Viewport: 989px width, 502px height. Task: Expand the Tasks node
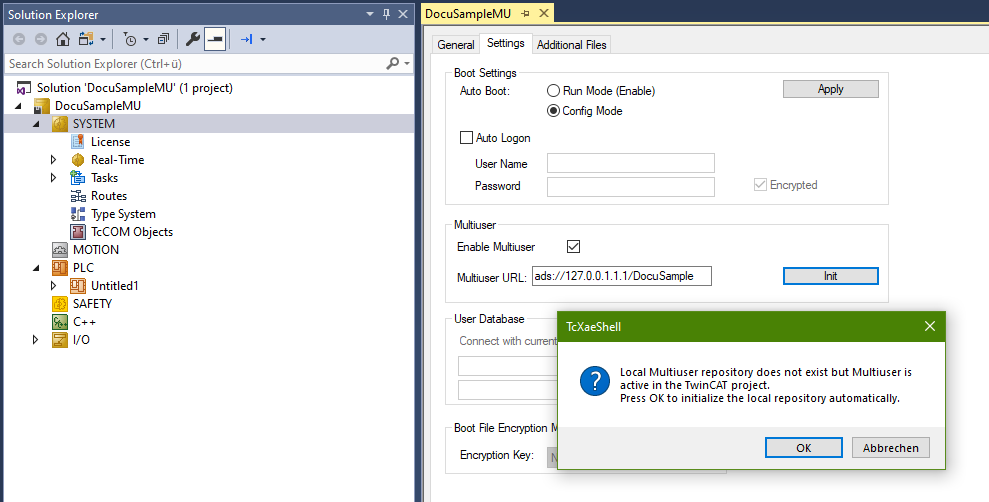54,178
